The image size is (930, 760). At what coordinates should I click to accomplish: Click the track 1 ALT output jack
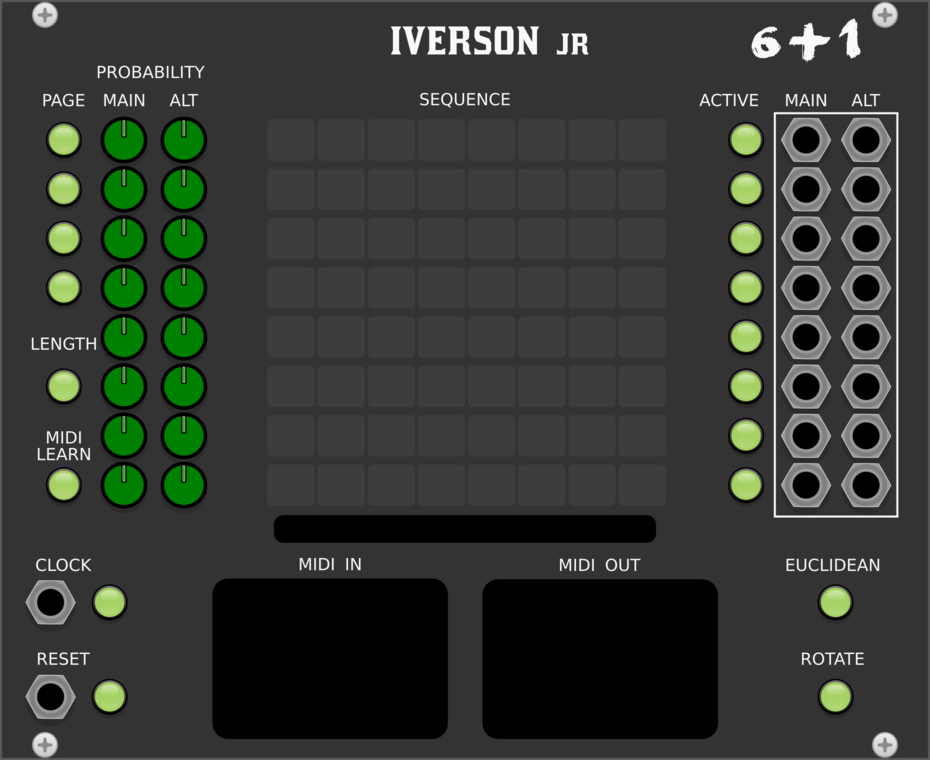tap(866, 140)
